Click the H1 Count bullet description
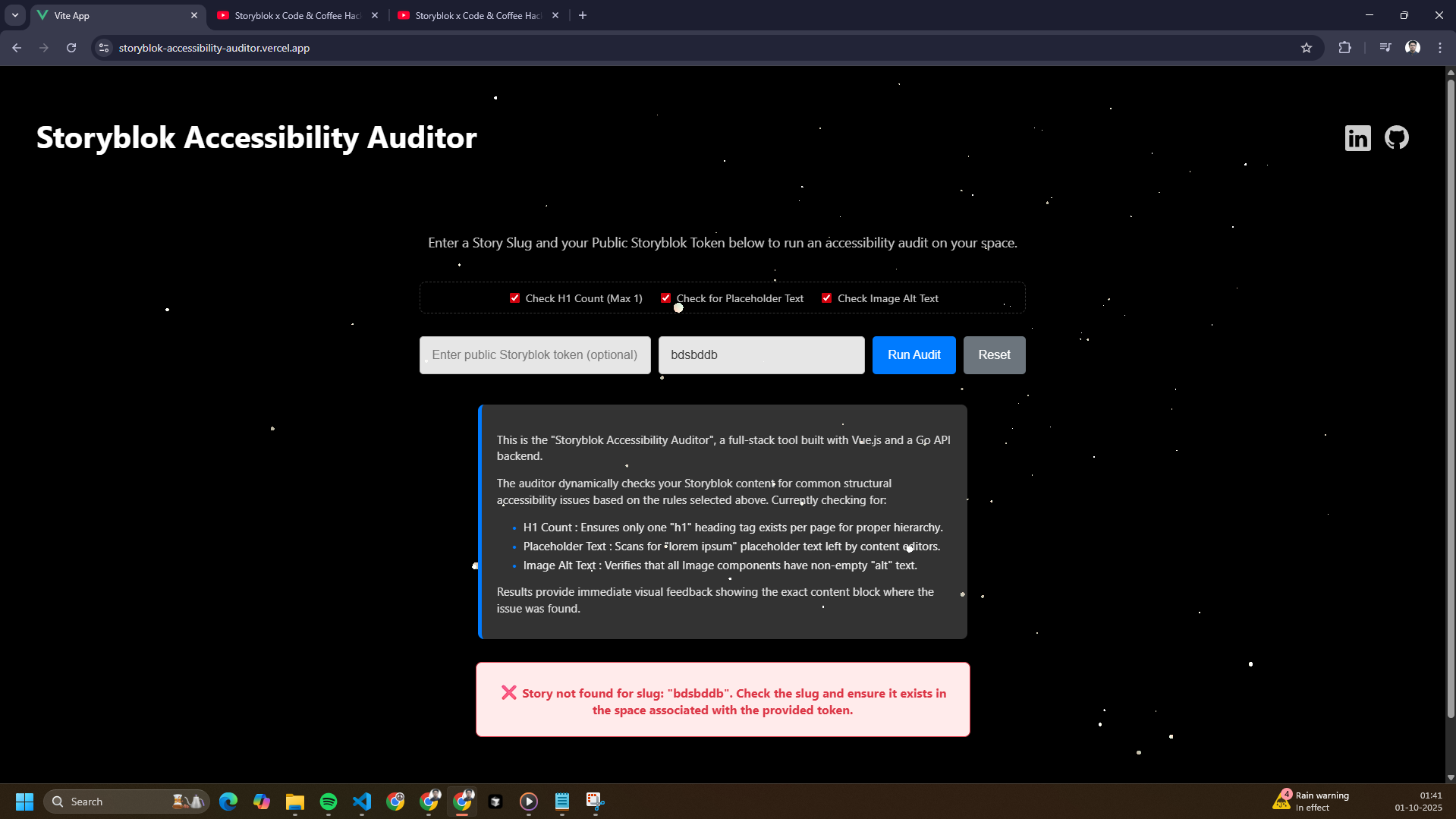The height and width of the screenshot is (819, 1456). [x=733, y=528]
